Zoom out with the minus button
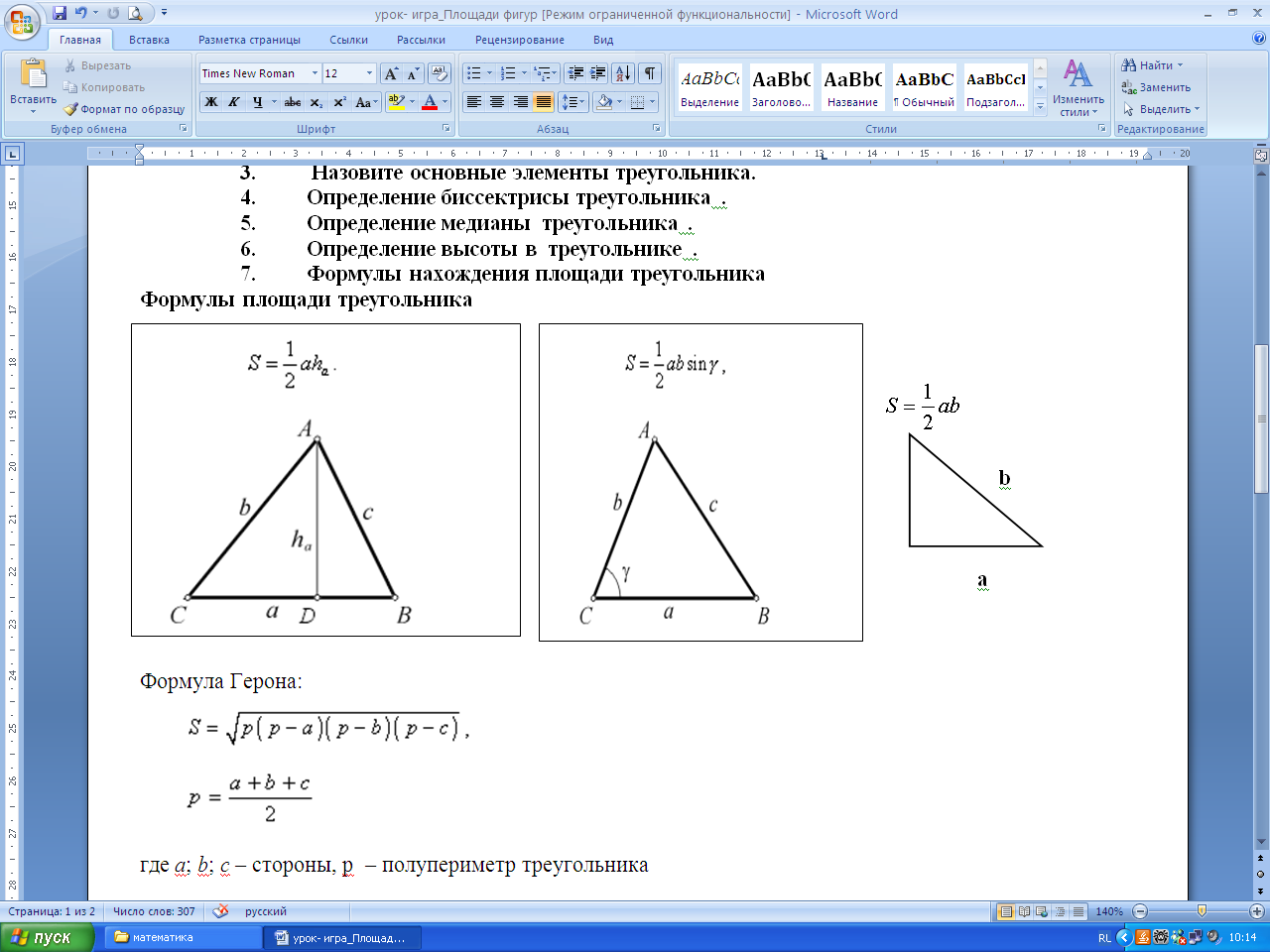1270x952 pixels. tap(1140, 911)
